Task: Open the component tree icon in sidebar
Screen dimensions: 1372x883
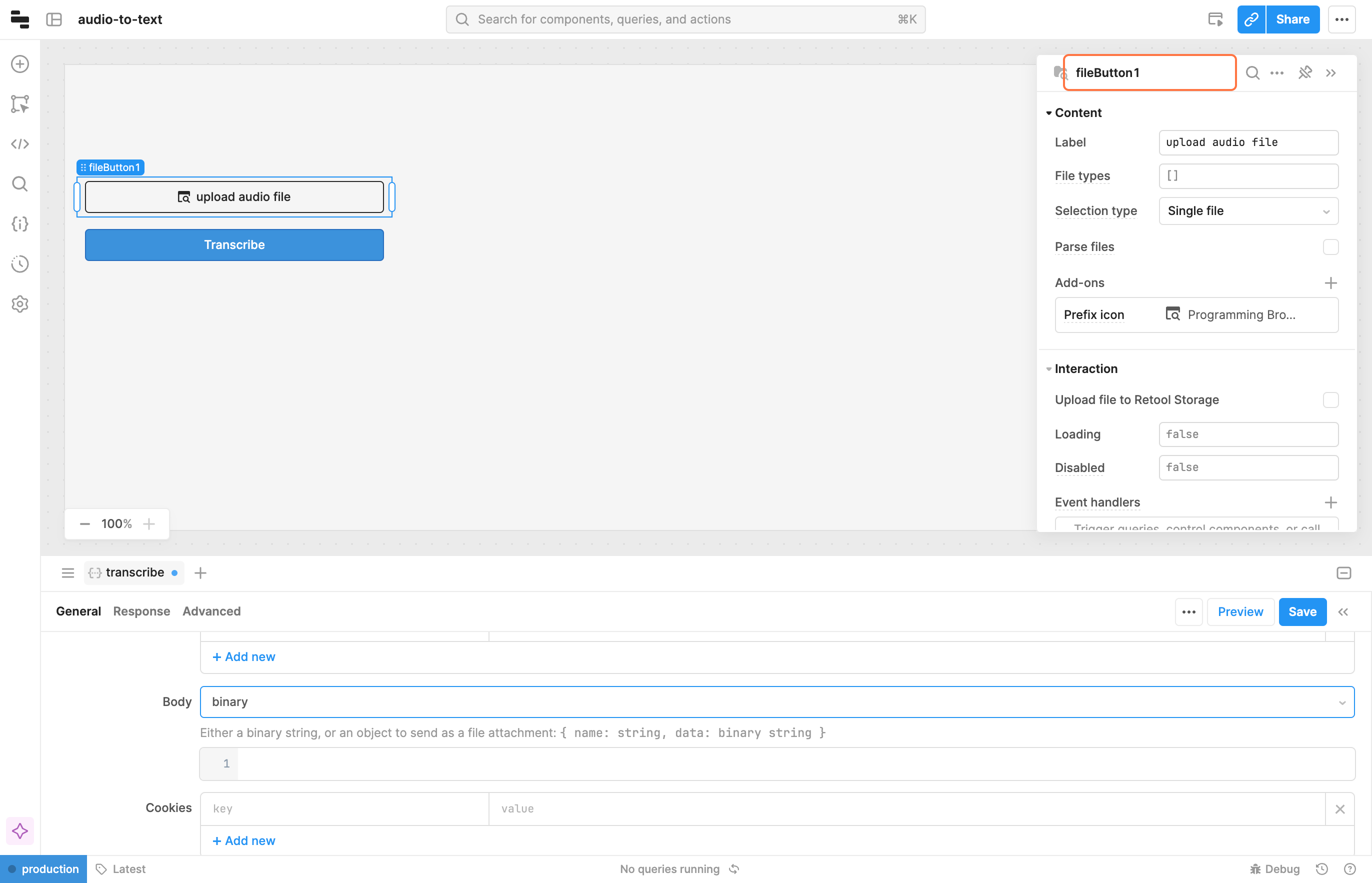Action: coord(20,104)
